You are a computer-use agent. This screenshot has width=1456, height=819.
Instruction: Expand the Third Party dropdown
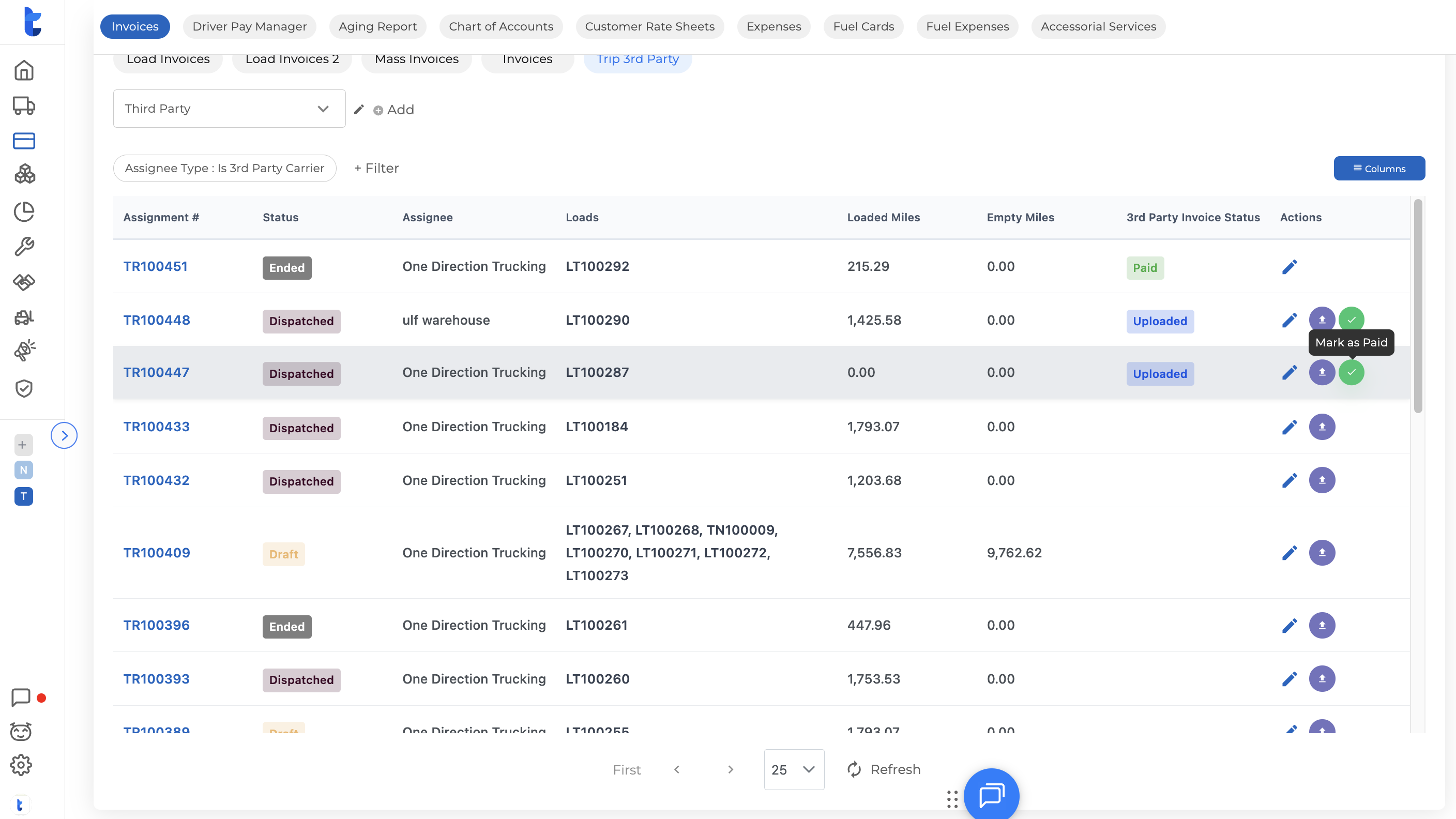pyautogui.click(x=229, y=109)
